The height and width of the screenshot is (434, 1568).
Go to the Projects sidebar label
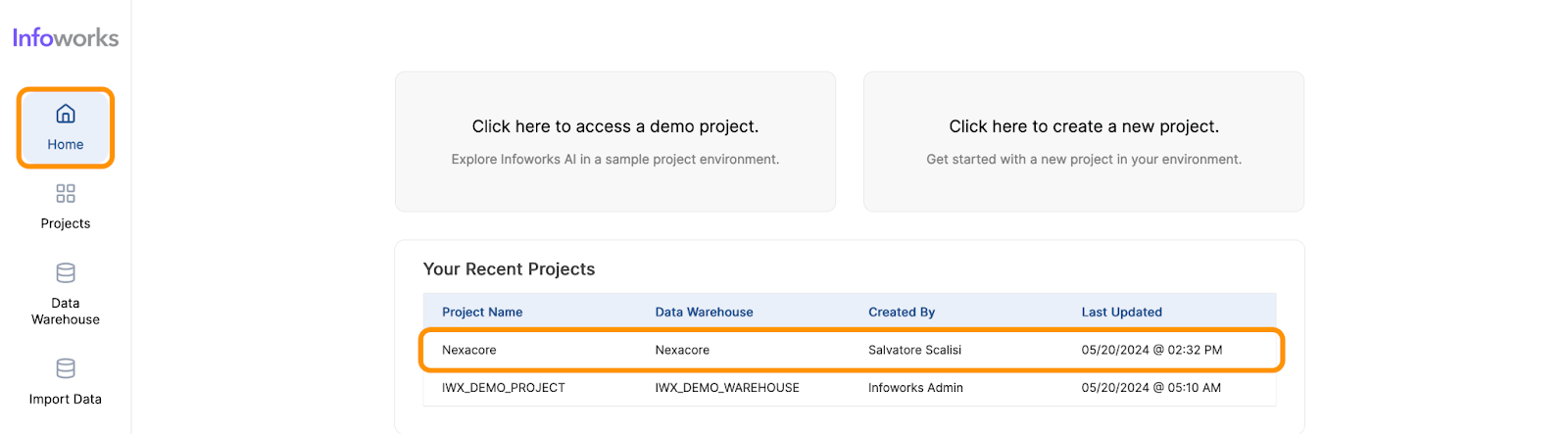pyautogui.click(x=66, y=223)
